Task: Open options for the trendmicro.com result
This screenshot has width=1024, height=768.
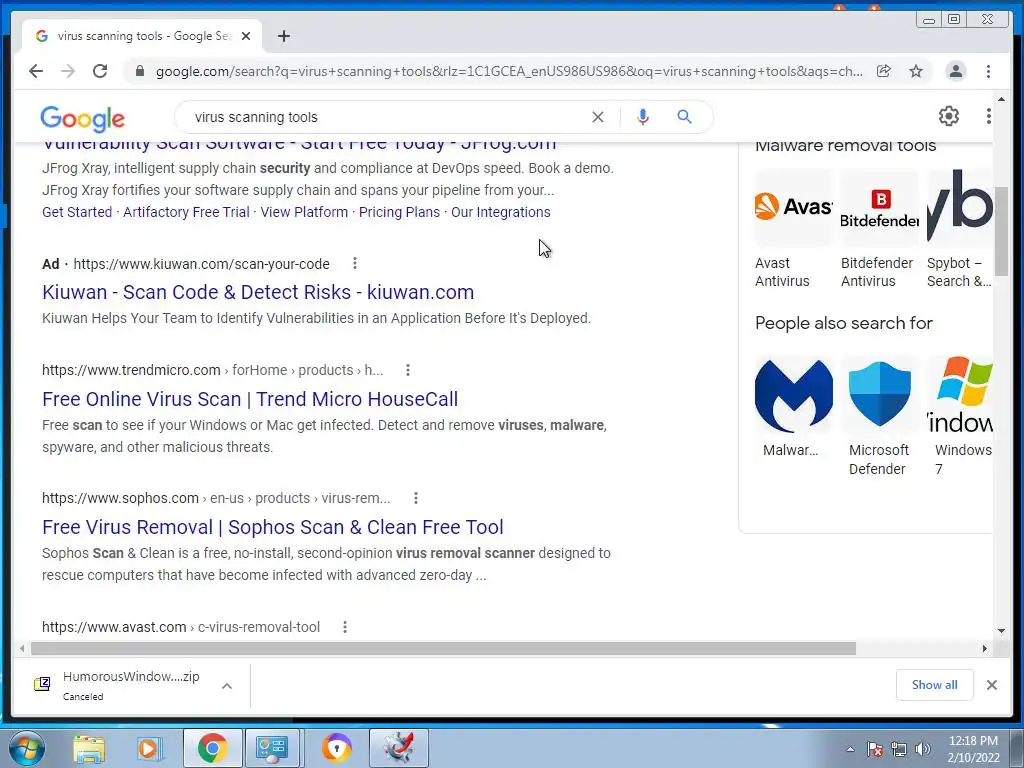Action: point(408,370)
